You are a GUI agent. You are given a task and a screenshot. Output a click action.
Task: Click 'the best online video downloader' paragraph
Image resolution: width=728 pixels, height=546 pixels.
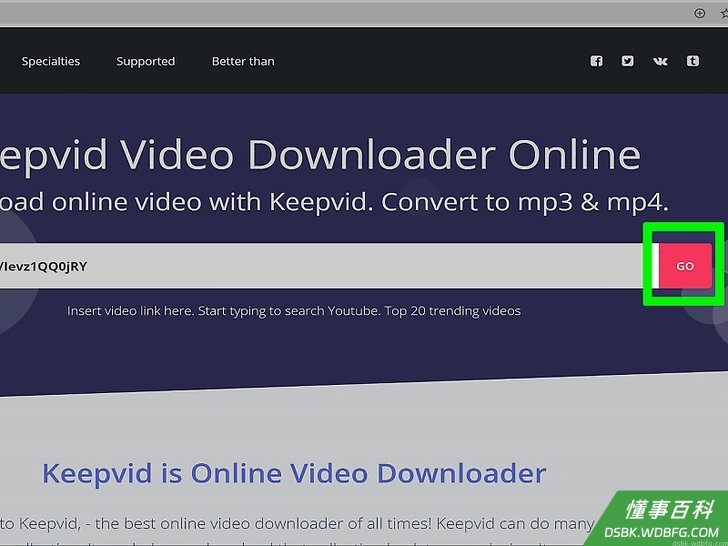tap(297, 524)
